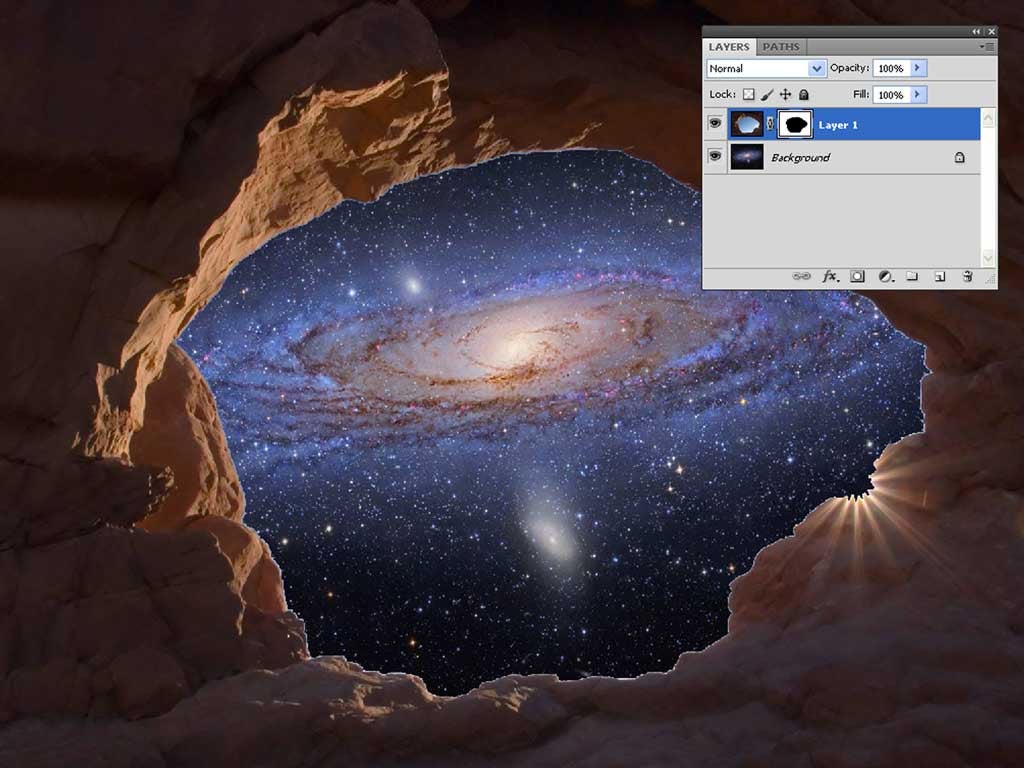1024x768 pixels.
Task: Click the Add Layer Mask icon
Action: (x=857, y=276)
